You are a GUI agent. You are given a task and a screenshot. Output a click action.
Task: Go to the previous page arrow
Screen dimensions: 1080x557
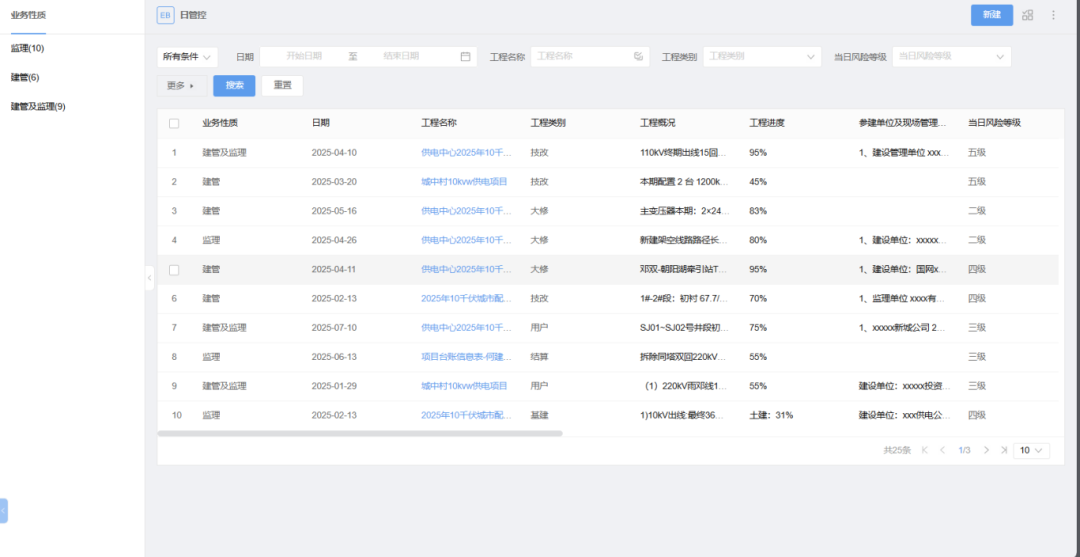click(942, 450)
